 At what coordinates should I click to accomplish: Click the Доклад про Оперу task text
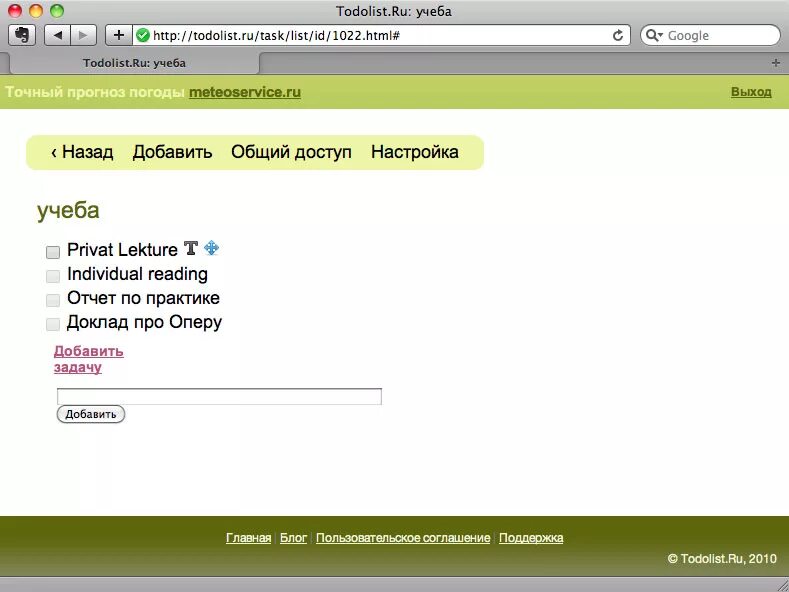tap(144, 322)
